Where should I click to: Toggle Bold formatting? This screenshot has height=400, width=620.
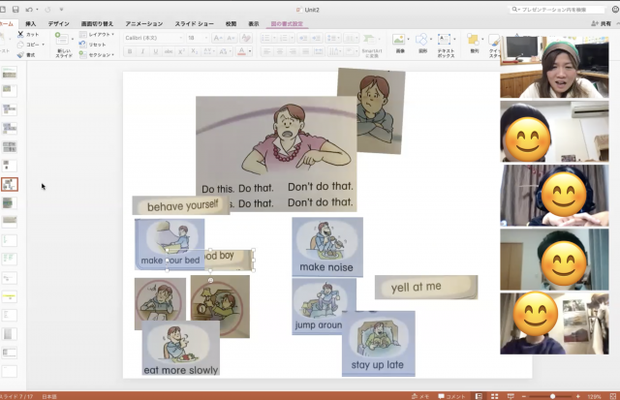[130, 51]
